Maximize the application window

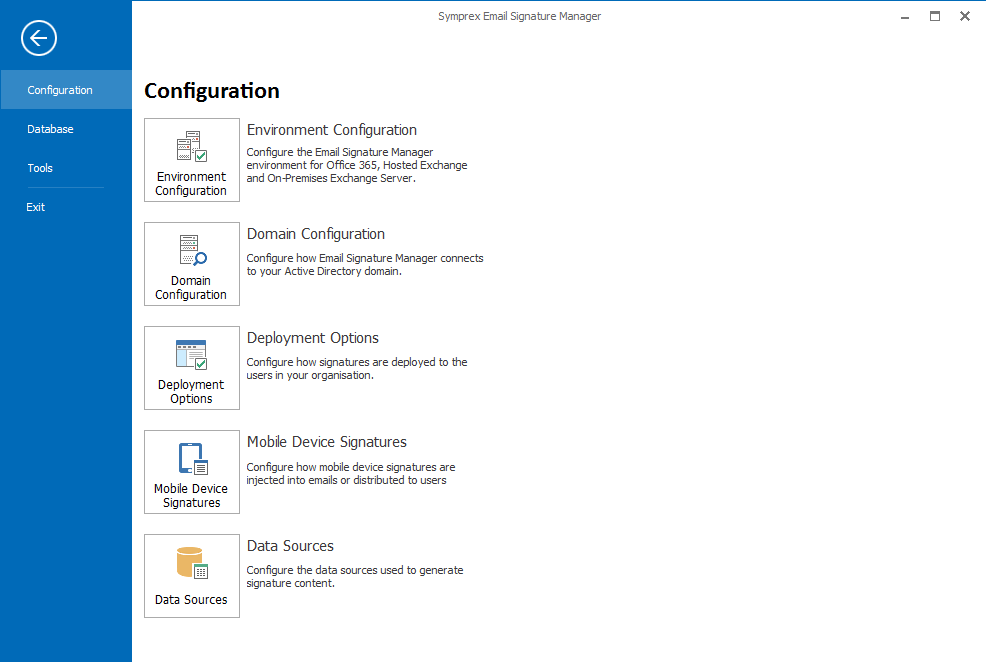[x=935, y=16]
